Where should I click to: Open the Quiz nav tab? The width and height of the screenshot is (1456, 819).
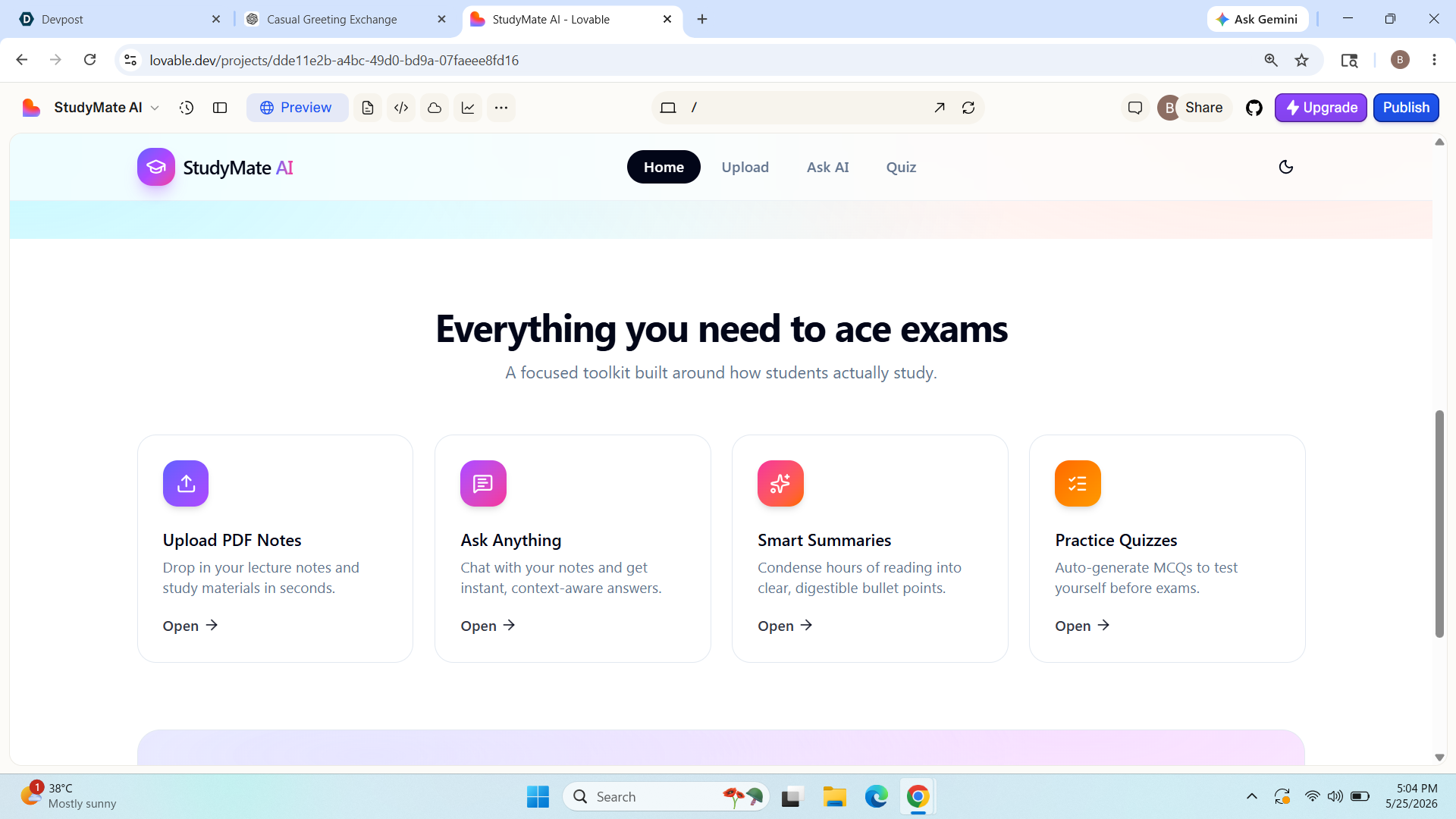tap(901, 167)
